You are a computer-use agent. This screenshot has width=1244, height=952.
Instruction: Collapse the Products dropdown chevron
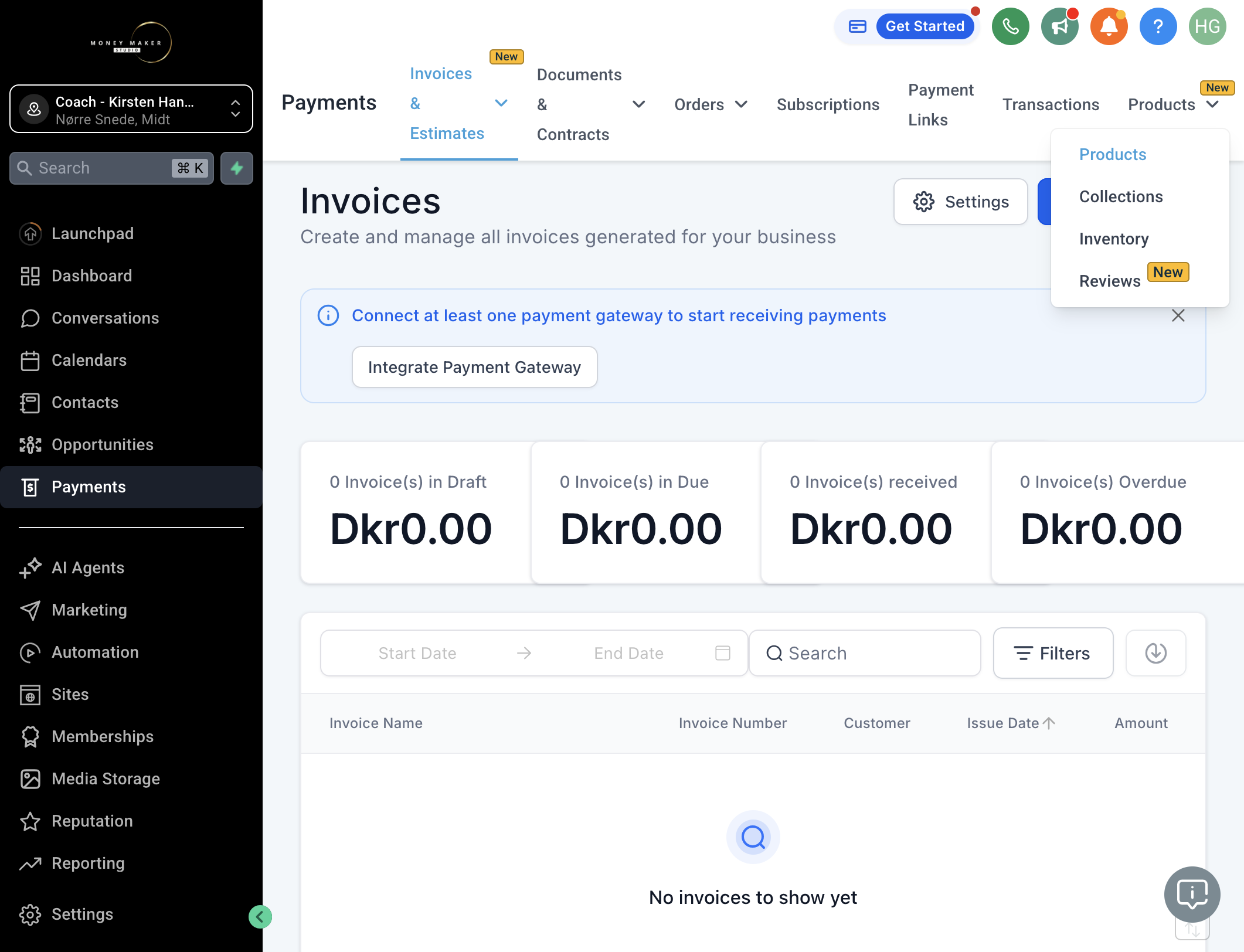pos(1212,104)
